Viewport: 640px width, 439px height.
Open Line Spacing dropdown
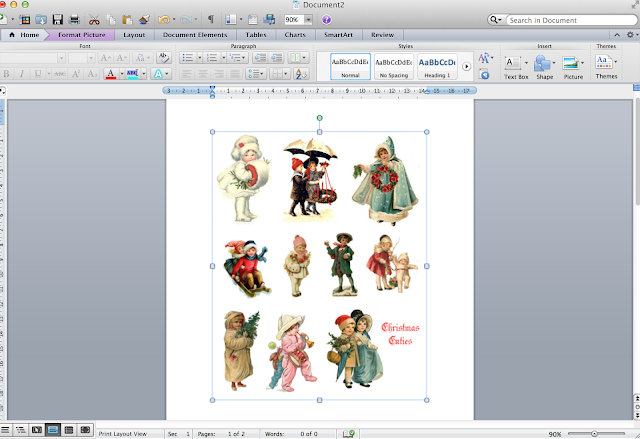256,74
